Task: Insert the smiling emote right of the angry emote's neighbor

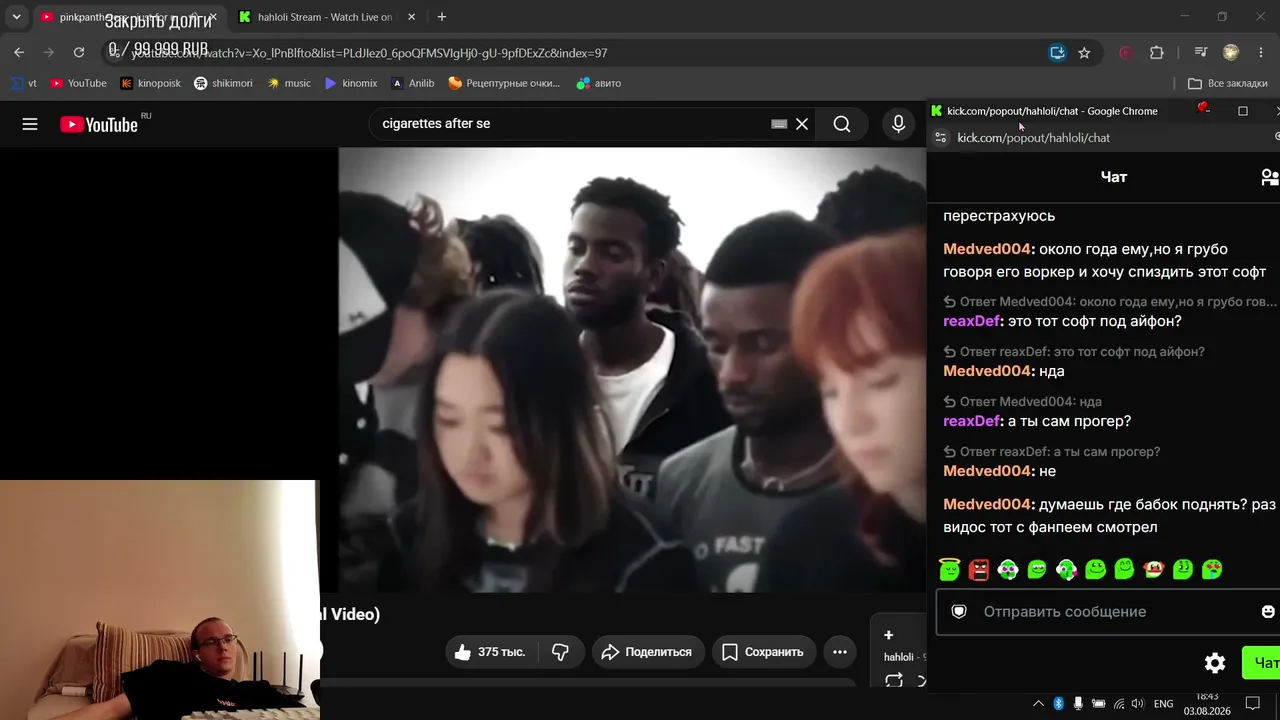Action: pyautogui.click(x=1037, y=569)
